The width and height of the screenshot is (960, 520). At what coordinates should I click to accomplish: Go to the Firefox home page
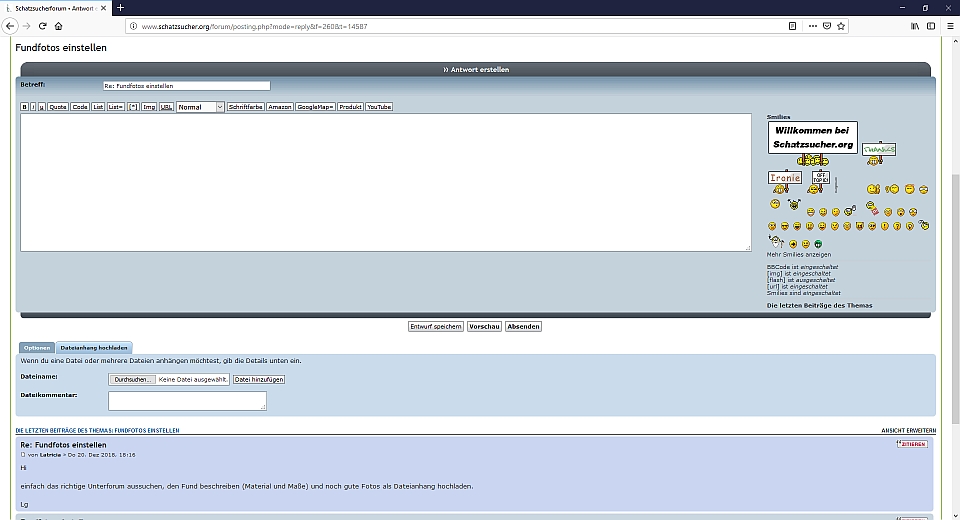pyautogui.click(x=59, y=26)
